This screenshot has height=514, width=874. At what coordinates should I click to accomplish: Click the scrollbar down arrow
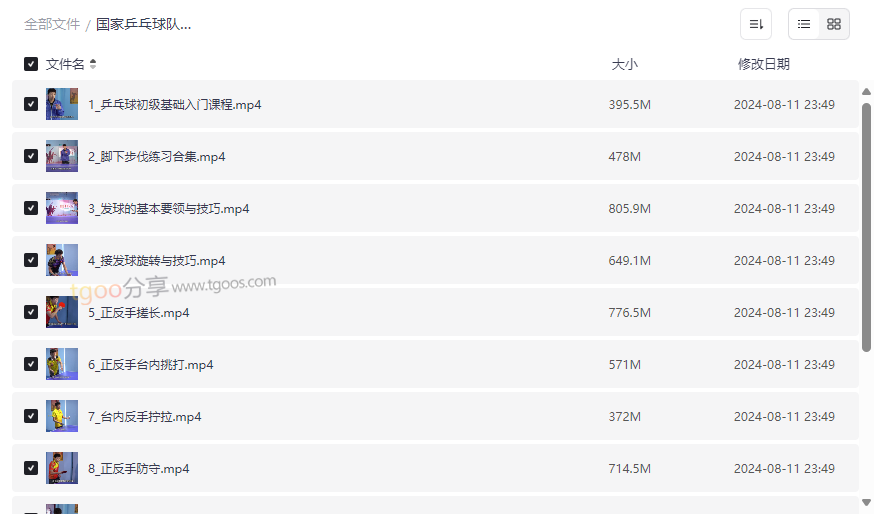tap(866, 502)
